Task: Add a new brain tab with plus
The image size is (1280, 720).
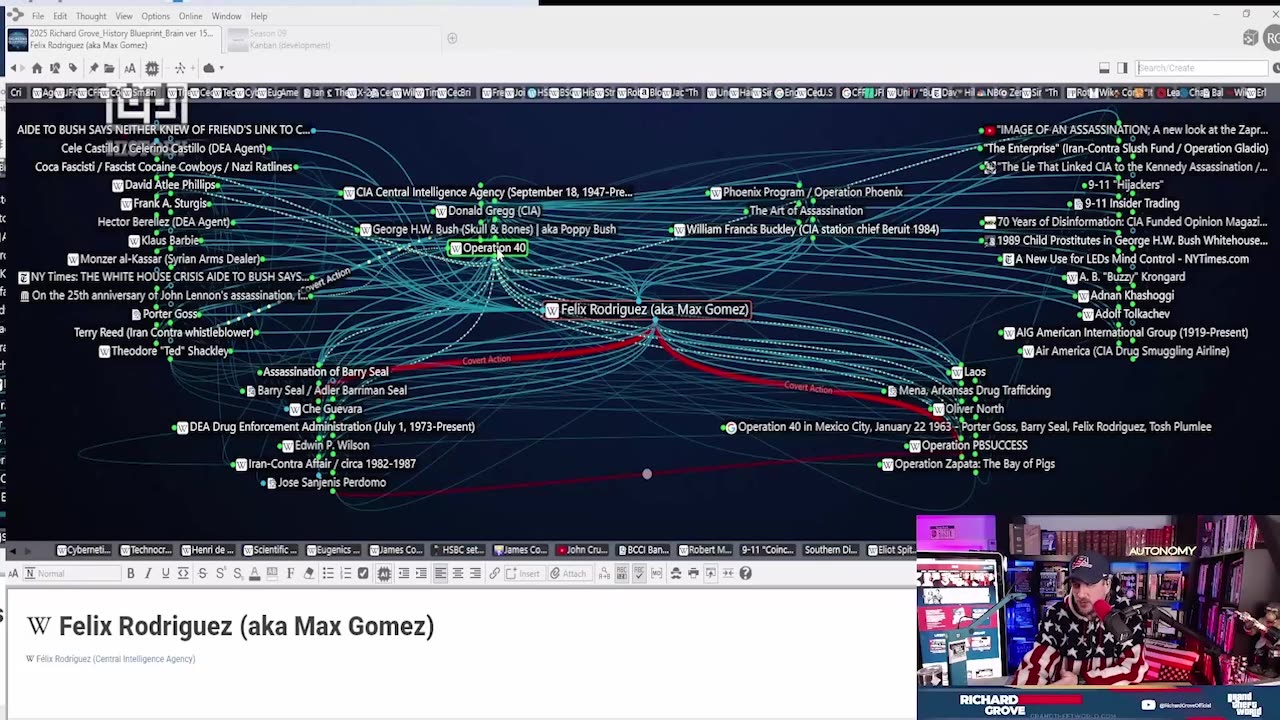Action: (x=452, y=39)
